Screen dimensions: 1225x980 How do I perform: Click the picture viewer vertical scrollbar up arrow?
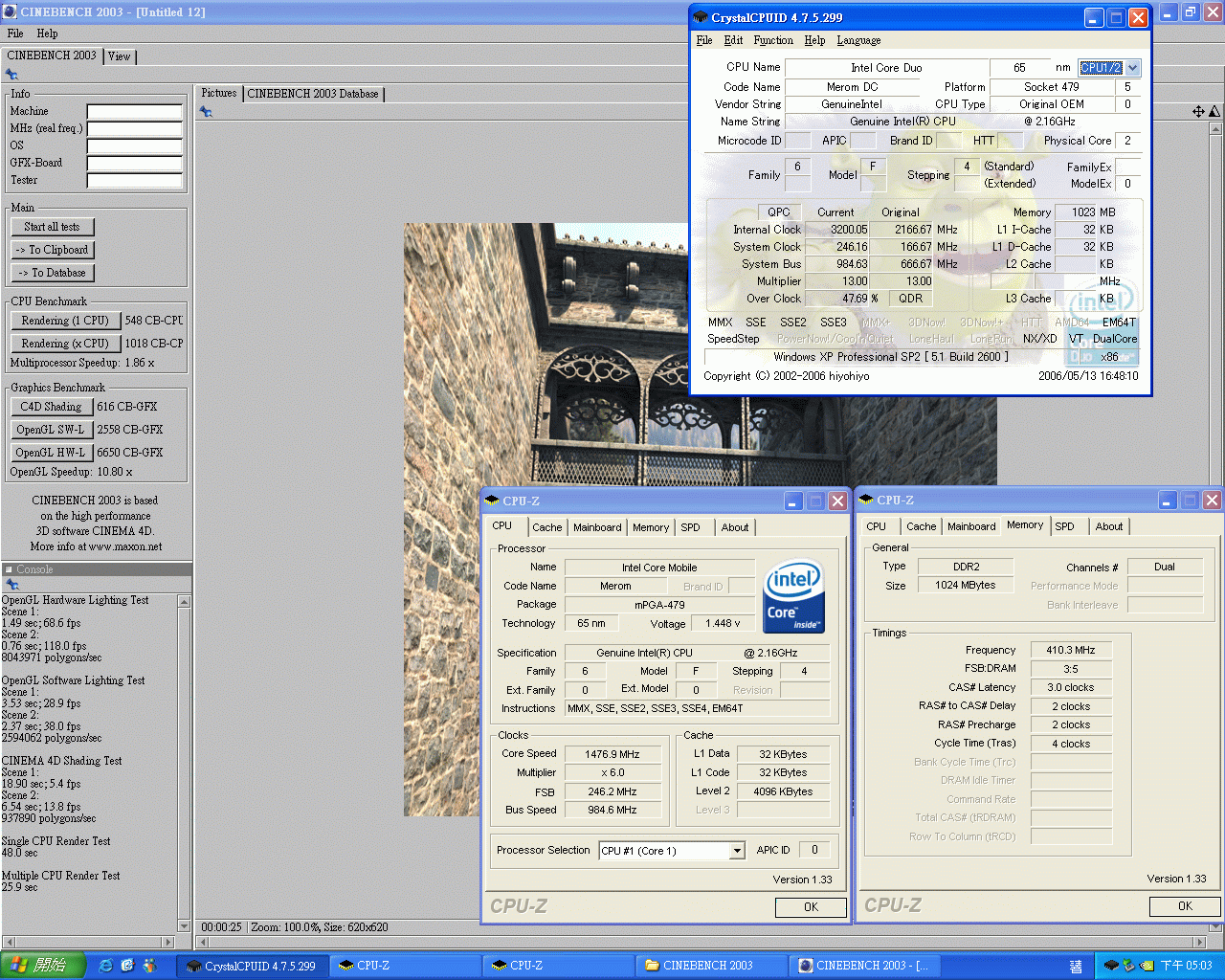[x=1216, y=129]
